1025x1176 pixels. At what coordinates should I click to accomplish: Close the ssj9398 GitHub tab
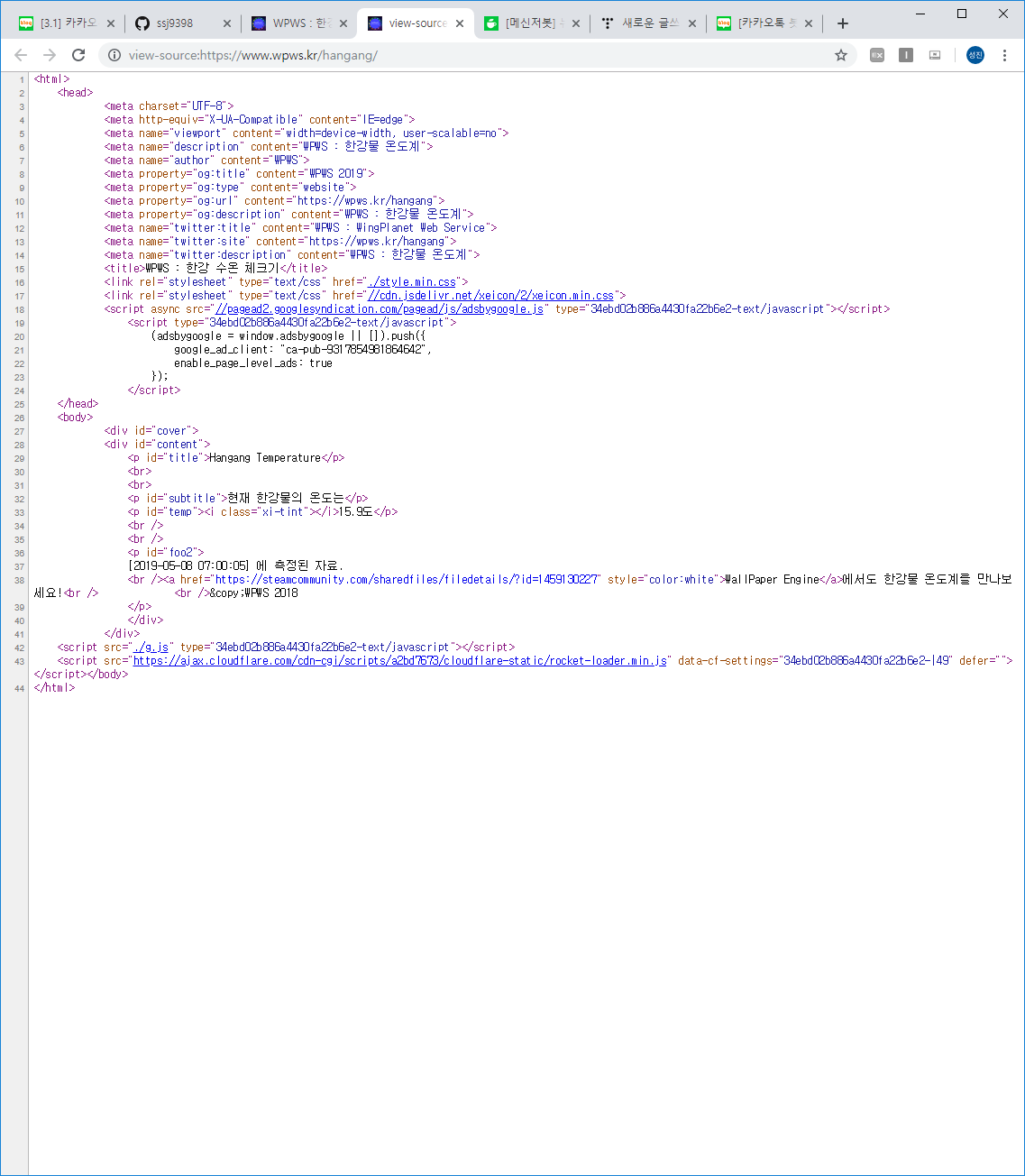(x=227, y=23)
